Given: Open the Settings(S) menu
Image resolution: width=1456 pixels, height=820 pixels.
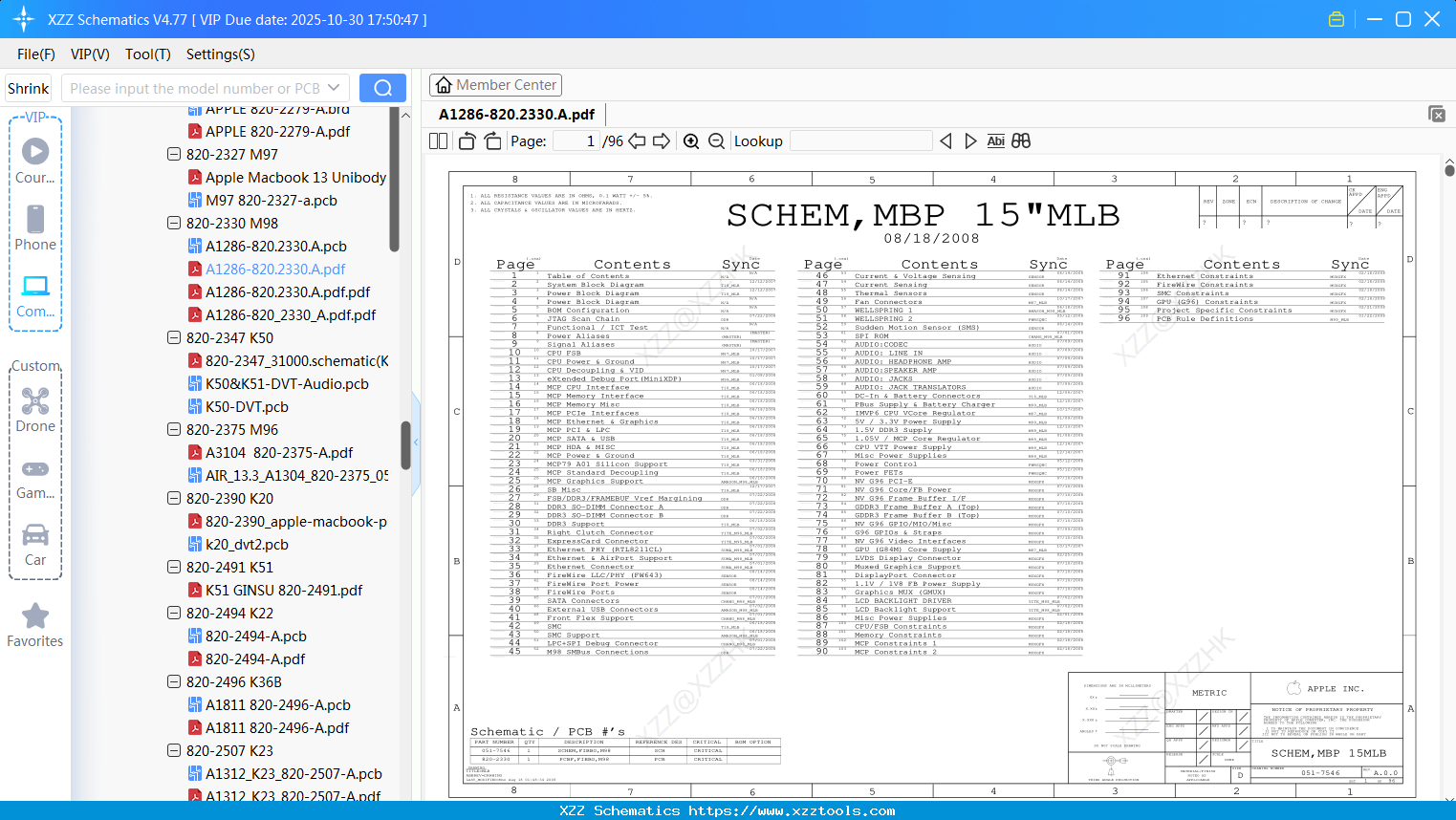Looking at the screenshot, I should point(221,54).
